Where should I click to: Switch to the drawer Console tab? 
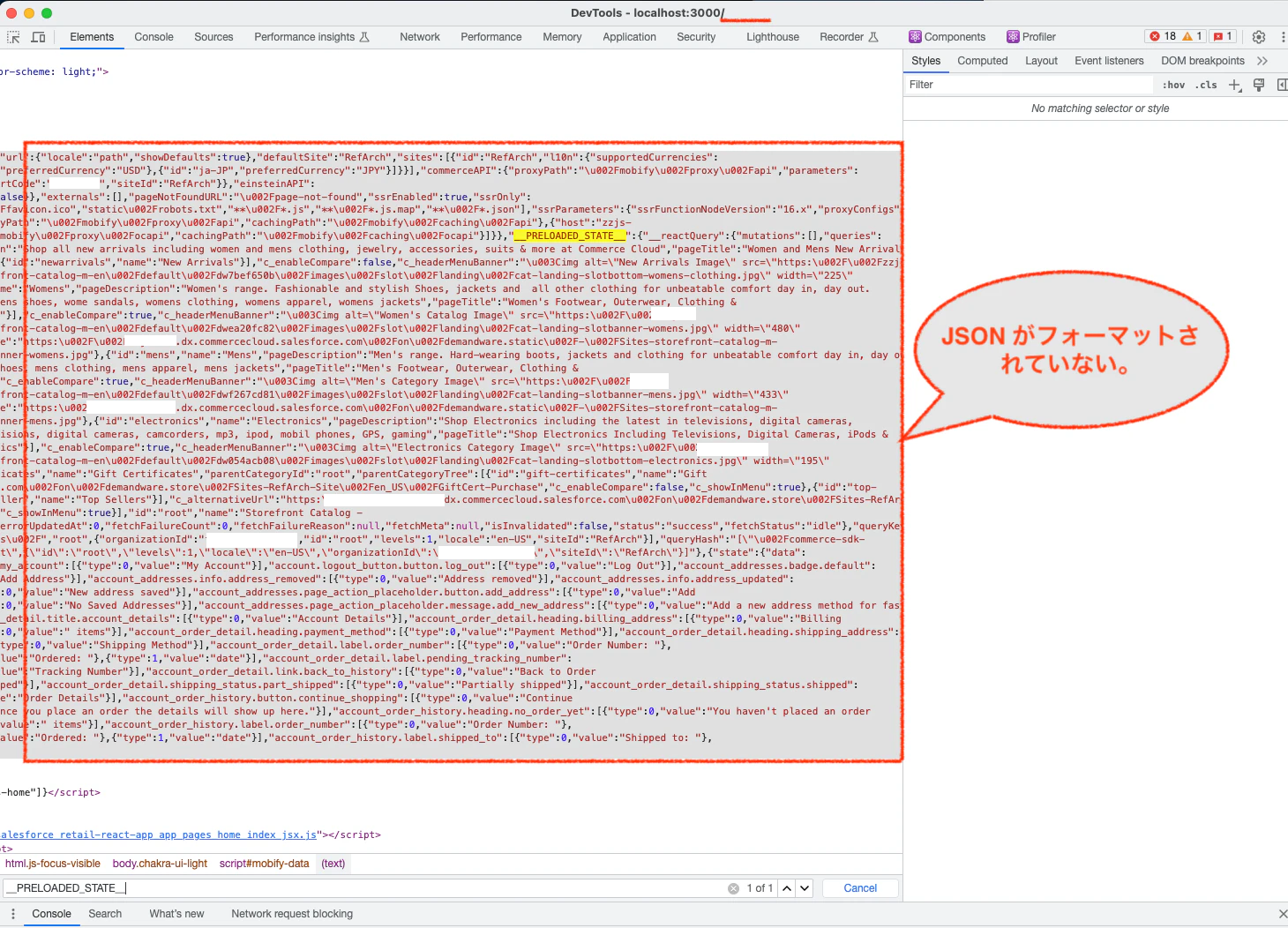52,914
